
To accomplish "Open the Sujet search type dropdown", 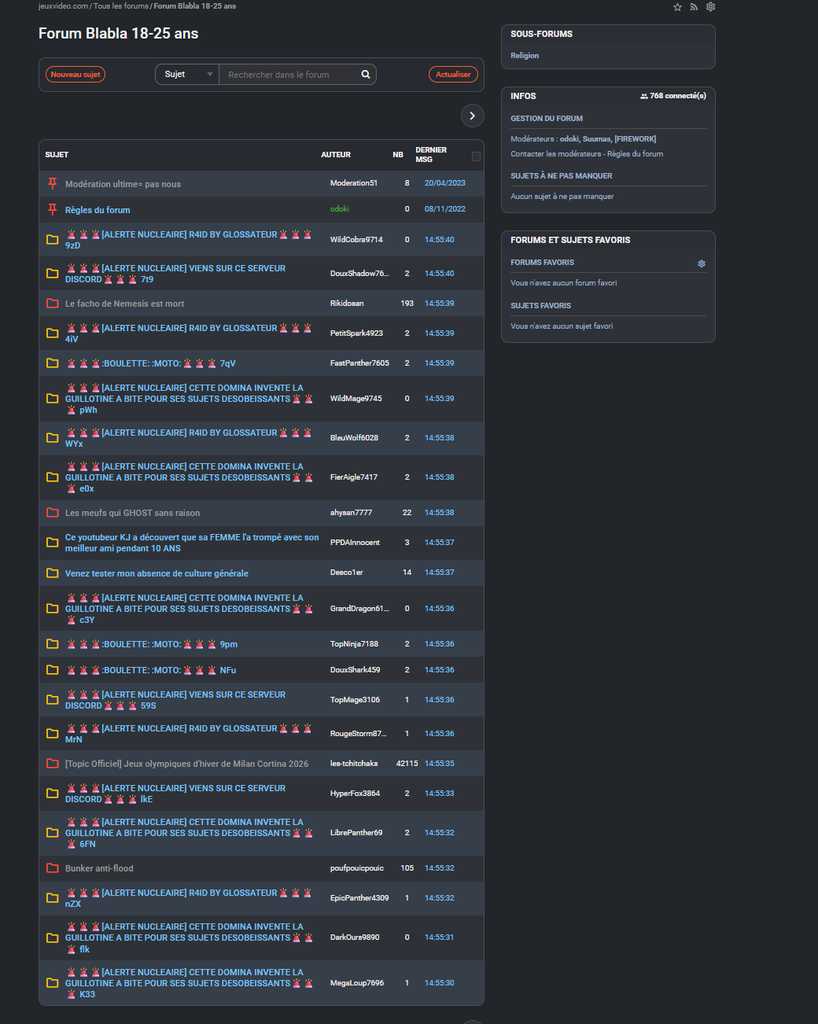I will (x=187, y=74).
